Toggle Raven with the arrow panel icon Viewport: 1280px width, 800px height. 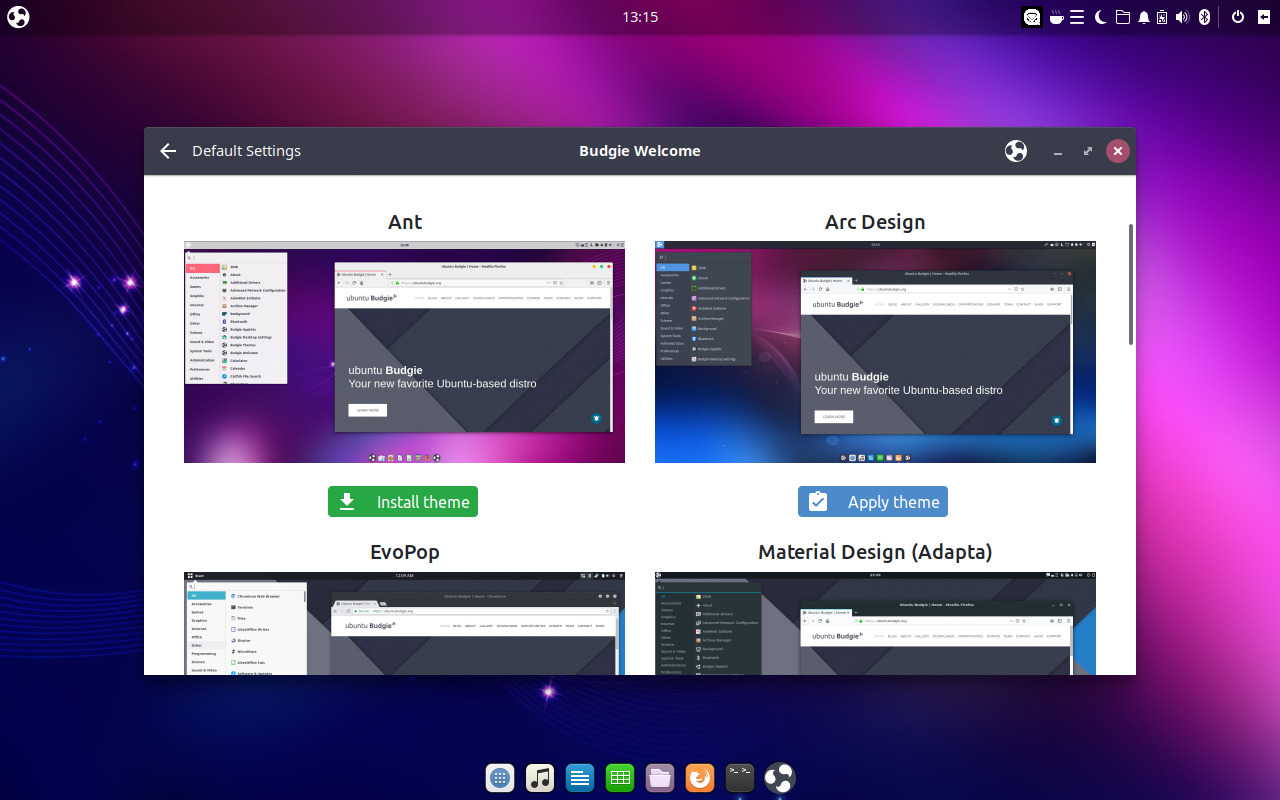[x=1263, y=17]
